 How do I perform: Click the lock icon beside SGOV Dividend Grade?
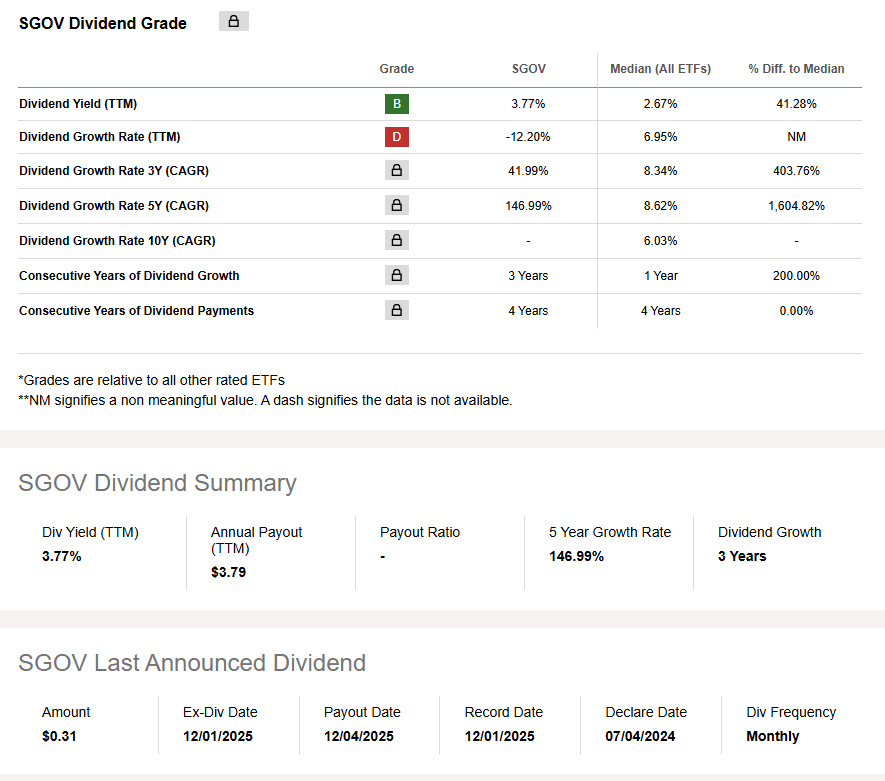coord(234,21)
